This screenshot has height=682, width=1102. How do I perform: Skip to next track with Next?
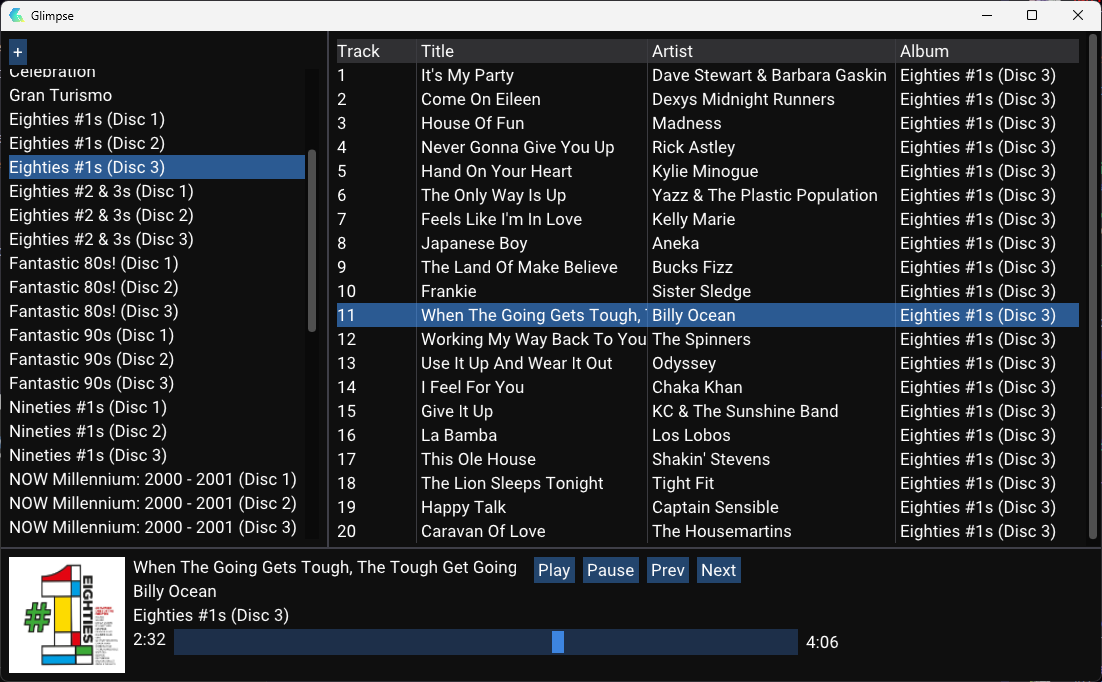click(x=718, y=570)
